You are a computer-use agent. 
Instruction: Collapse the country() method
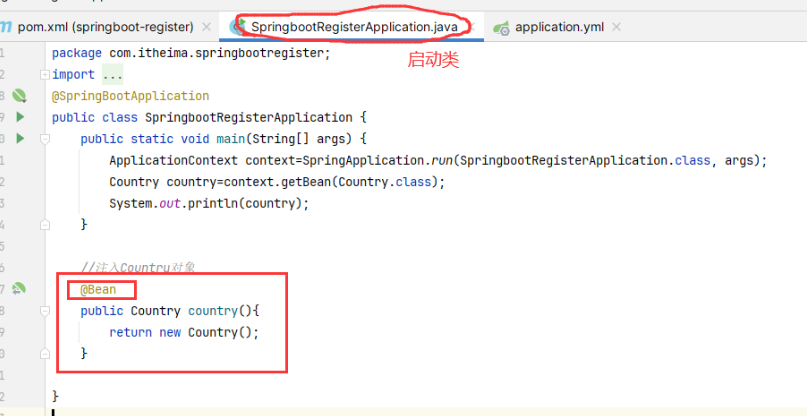click(x=45, y=311)
